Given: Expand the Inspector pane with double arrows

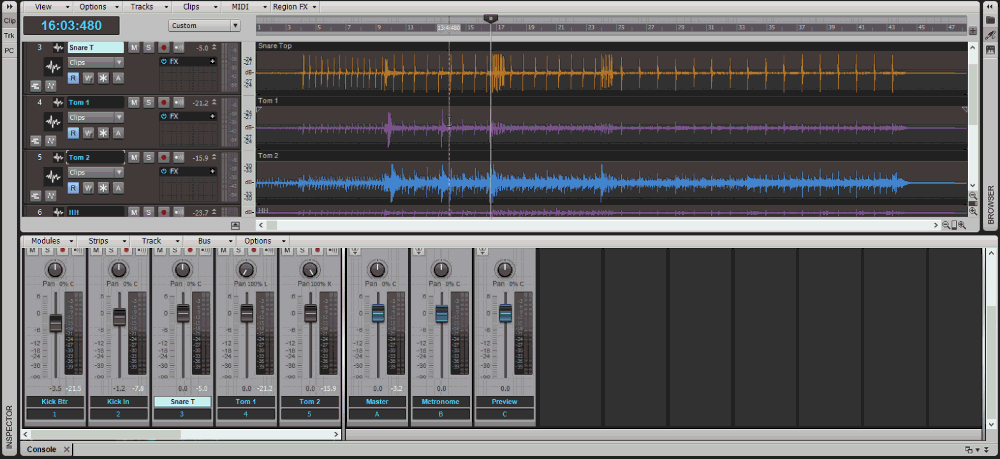Looking at the screenshot, I should tap(9, 6).
